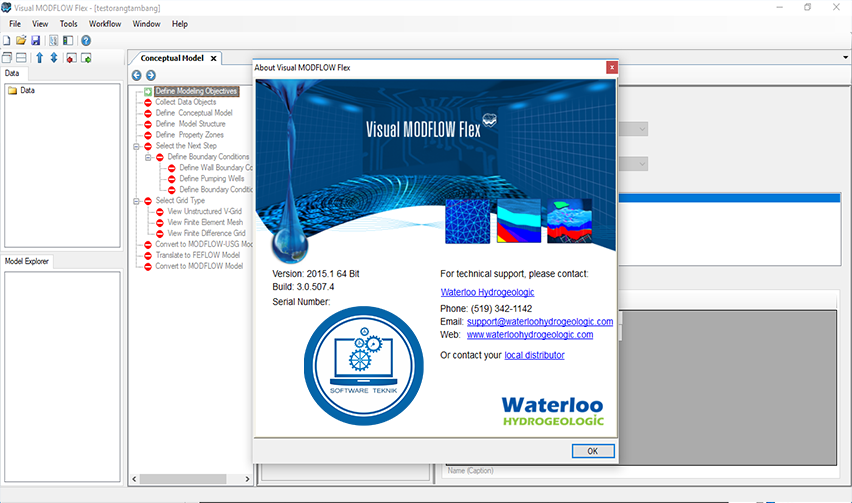This screenshot has width=852, height=503.
Task: Click red stop icon beside Define Property Zones
Action: pyautogui.click(x=147, y=135)
